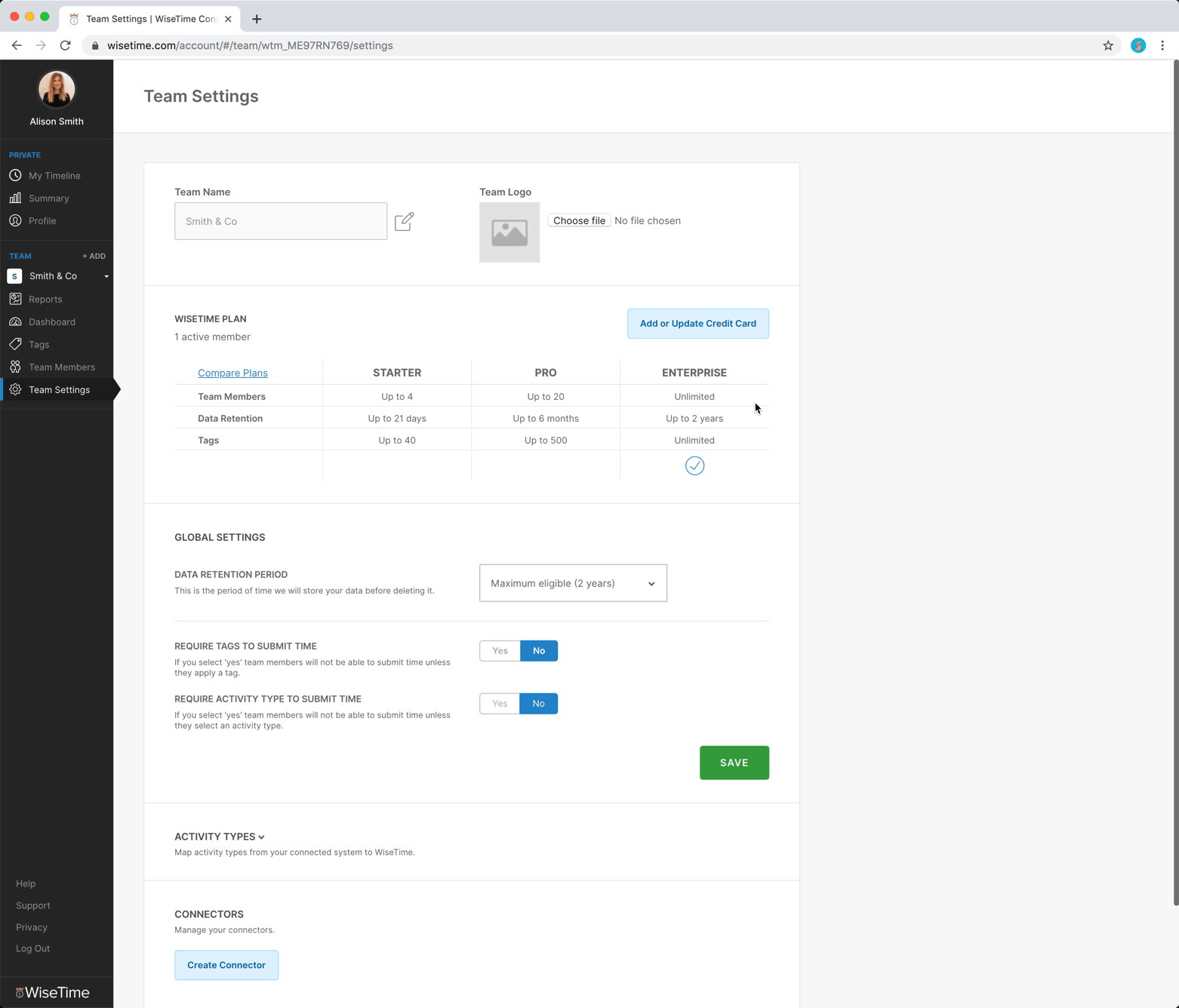
Task: Click the edit team name pencil icon
Action: click(x=404, y=221)
